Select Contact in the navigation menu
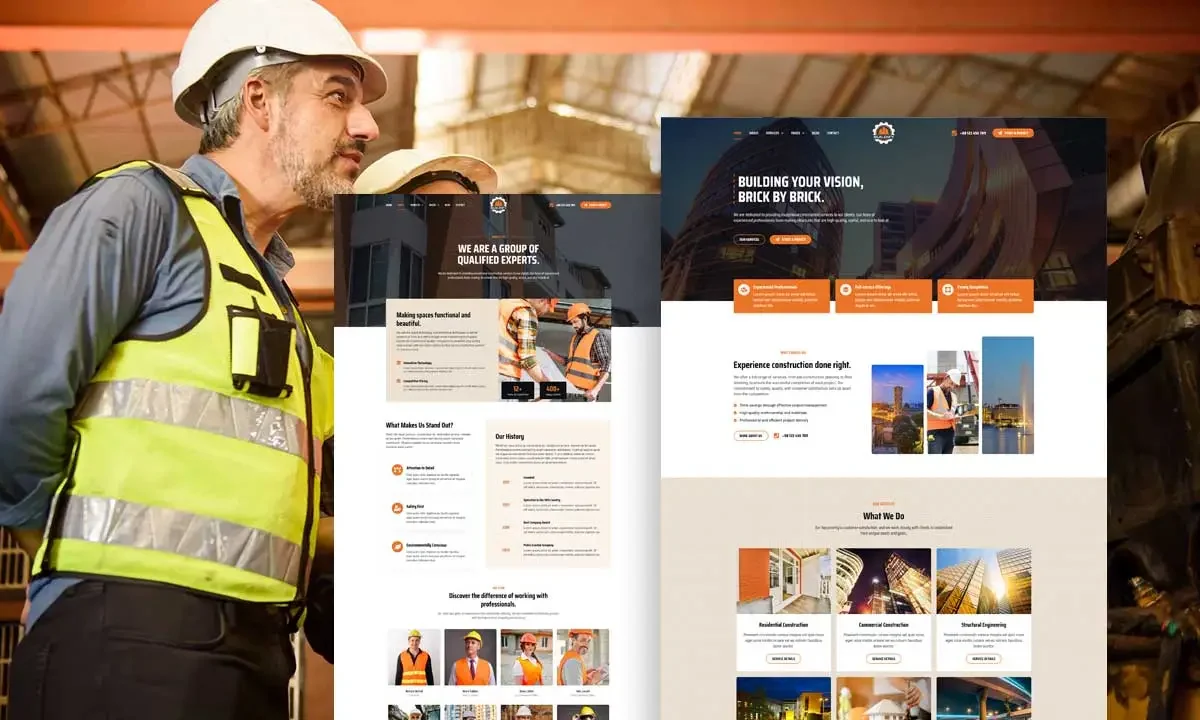Image resolution: width=1200 pixels, height=720 pixels. (x=832, y=132)
